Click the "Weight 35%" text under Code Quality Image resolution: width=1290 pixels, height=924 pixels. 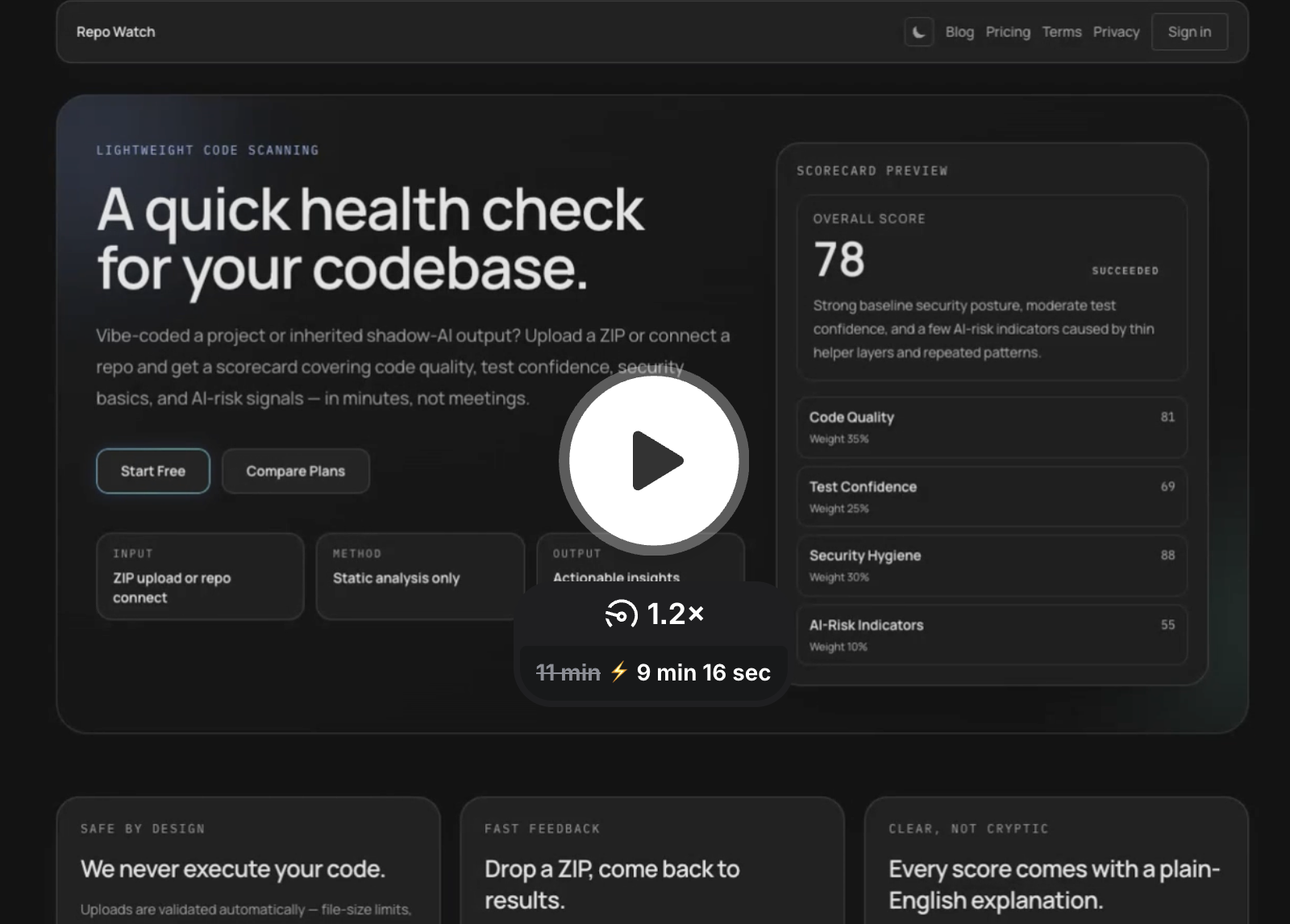pyautogui.click(x=839, y=439)
